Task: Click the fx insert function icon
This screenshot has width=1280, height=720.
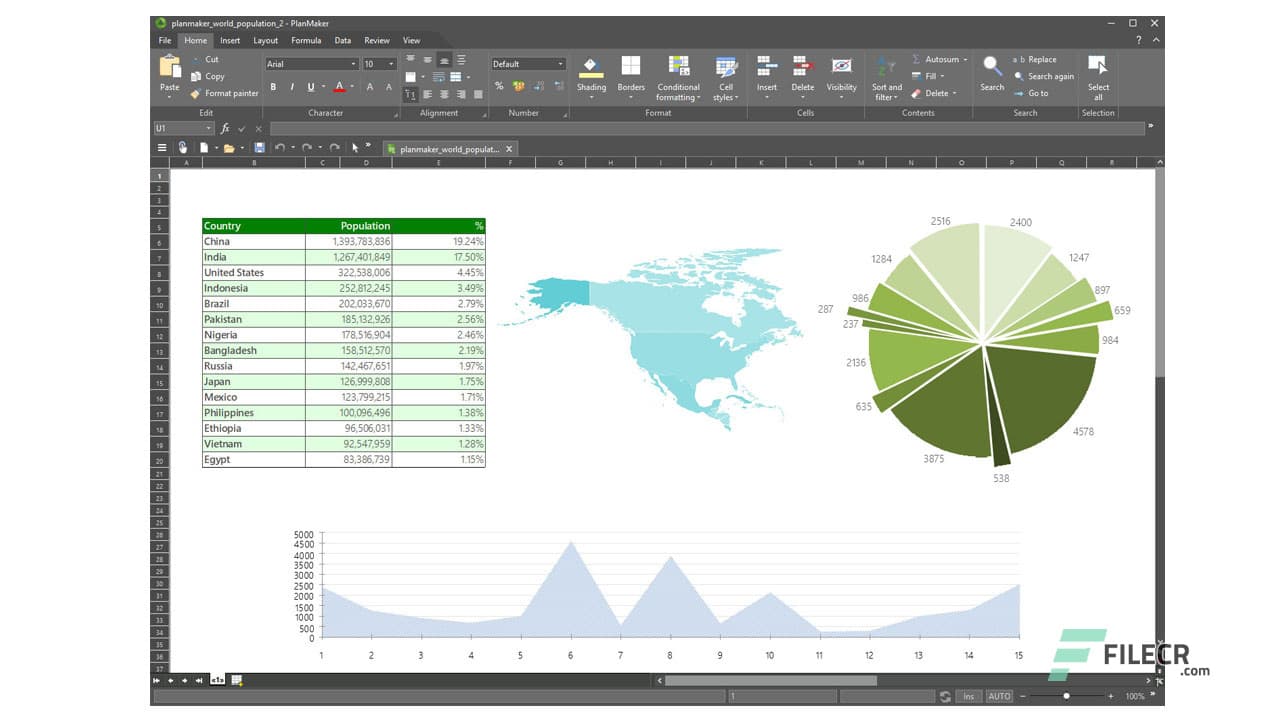Action: (x=225, y=128)
